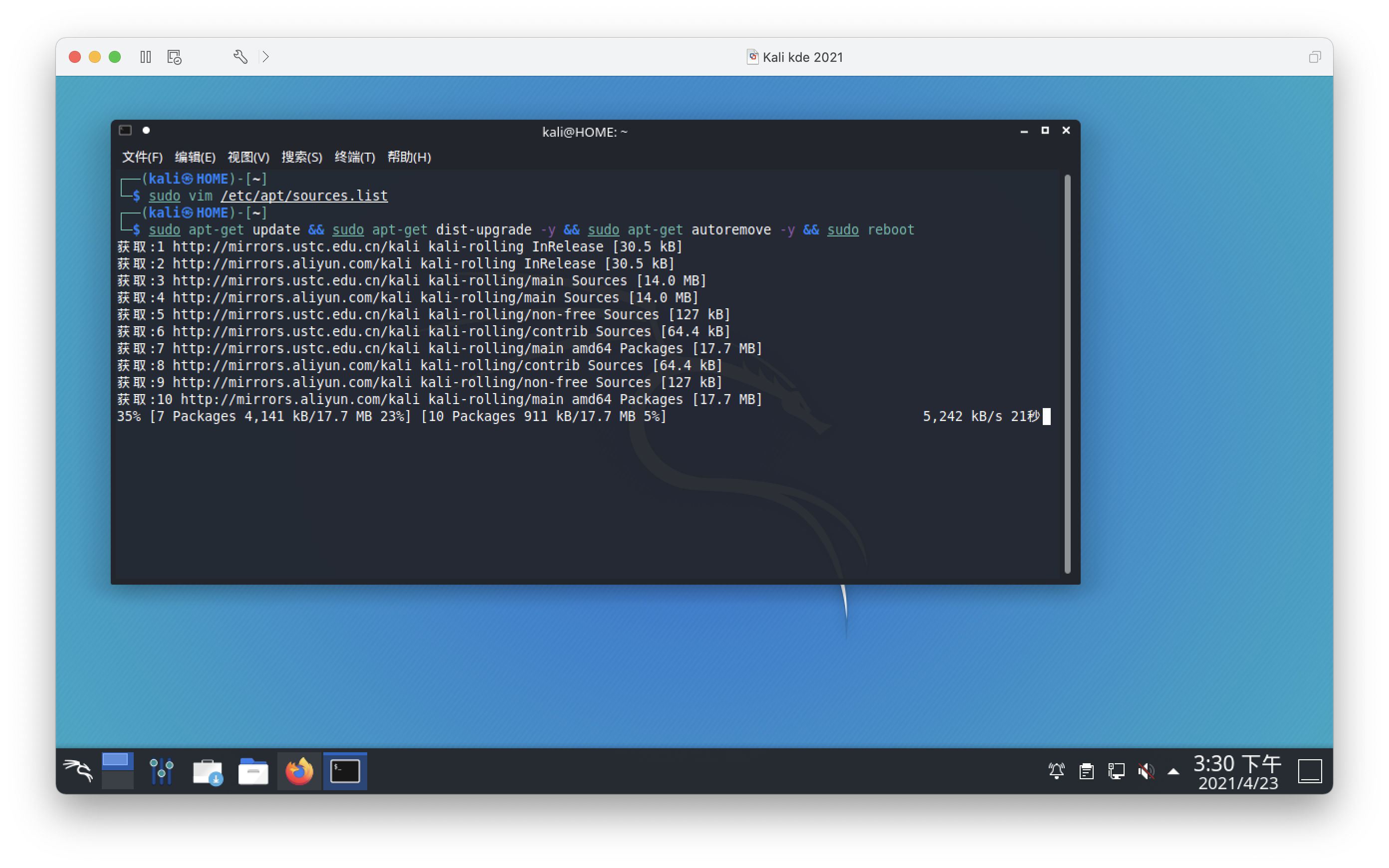Viewport: 1389px width, 868px height.
Task: Open the notifications bell in system tray
Action: (x=1056, y=771)
